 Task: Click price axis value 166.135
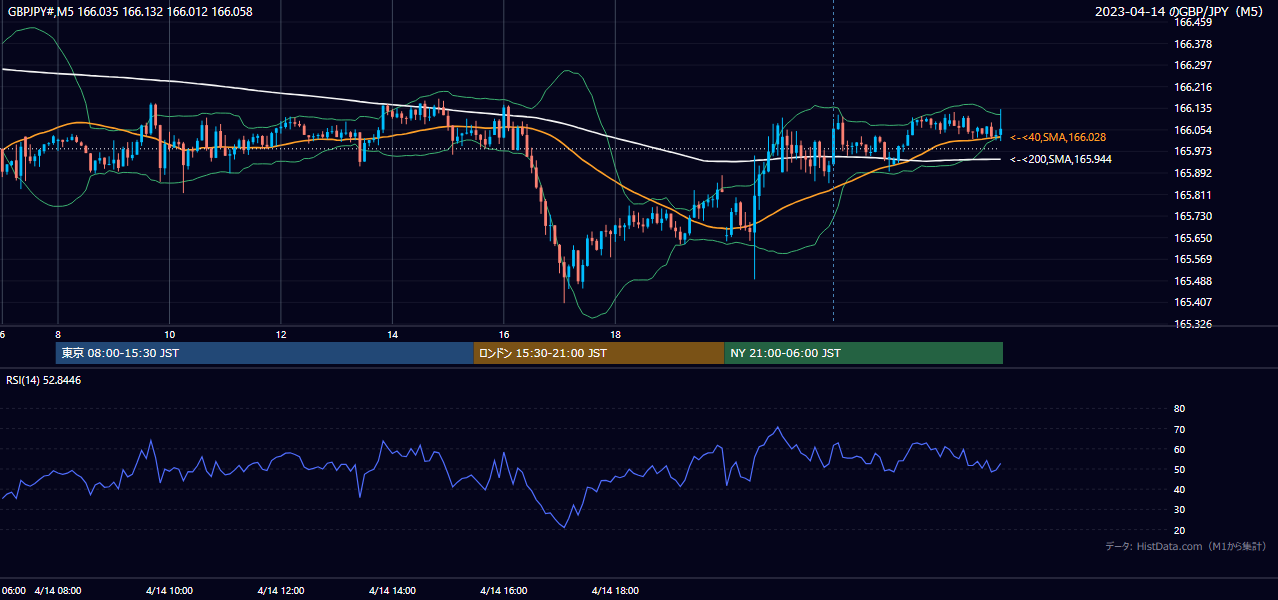1193,108
